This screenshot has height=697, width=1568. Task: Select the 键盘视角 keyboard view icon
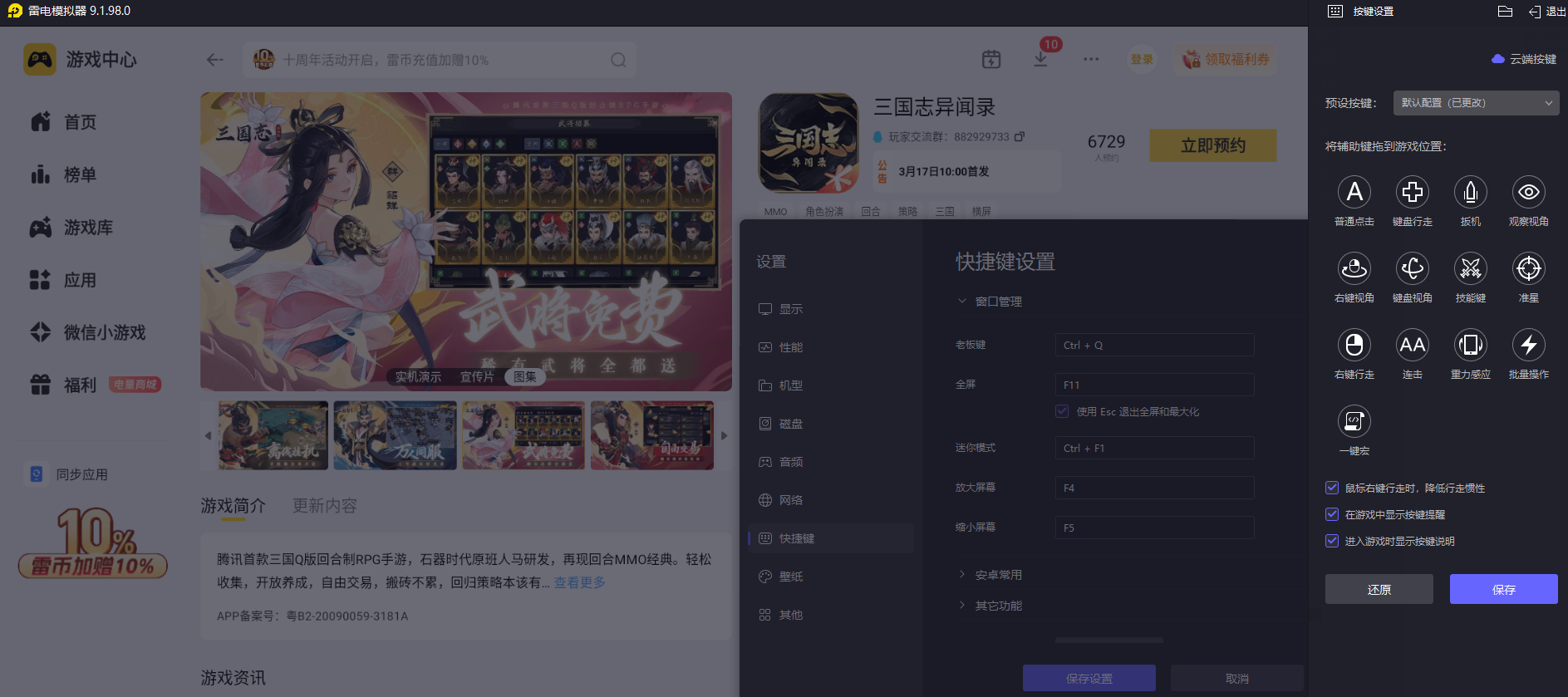[1413, 268]
